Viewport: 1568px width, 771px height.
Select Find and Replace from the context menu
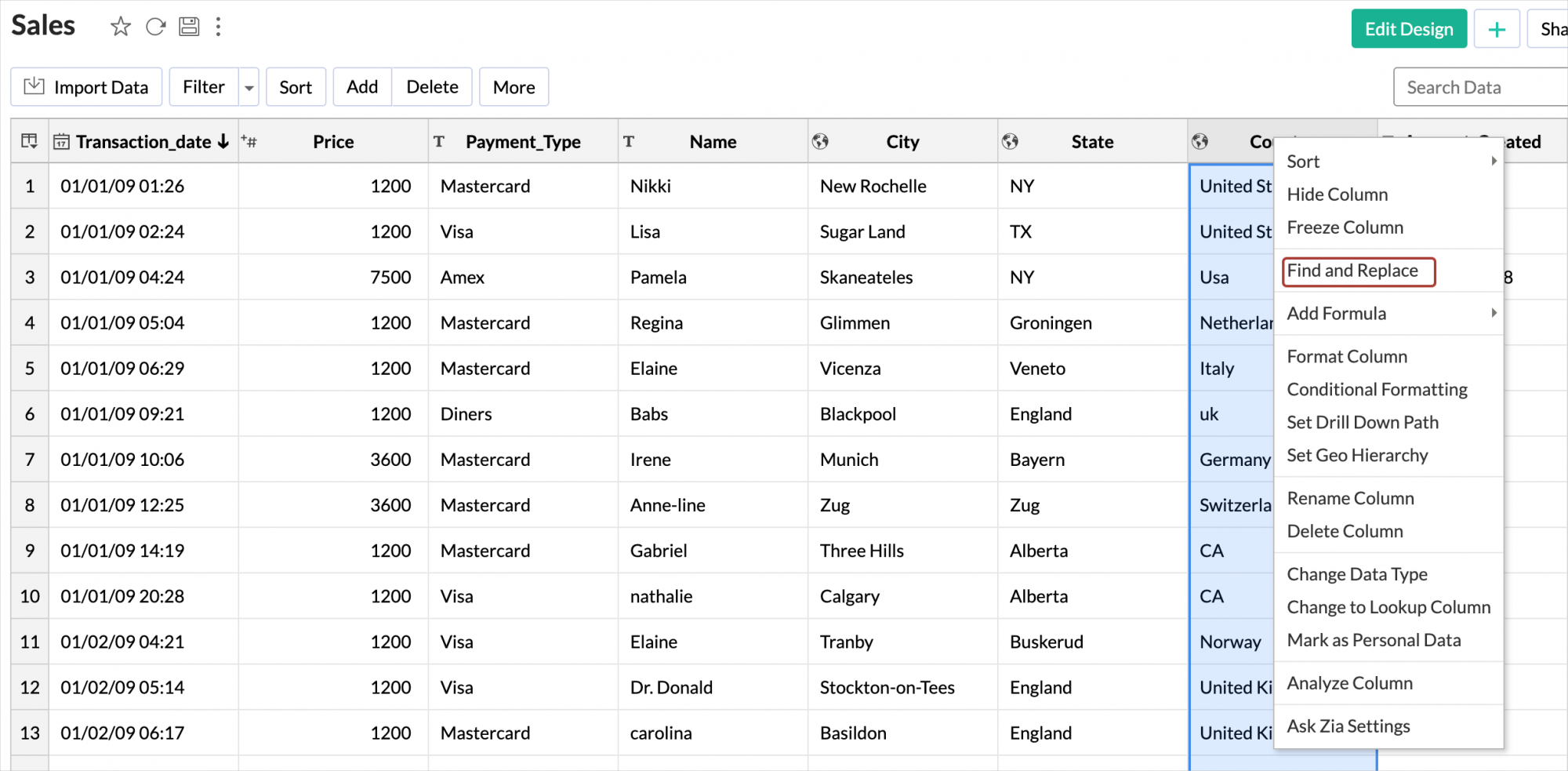pyautogui.click(x=1352, y=271)
